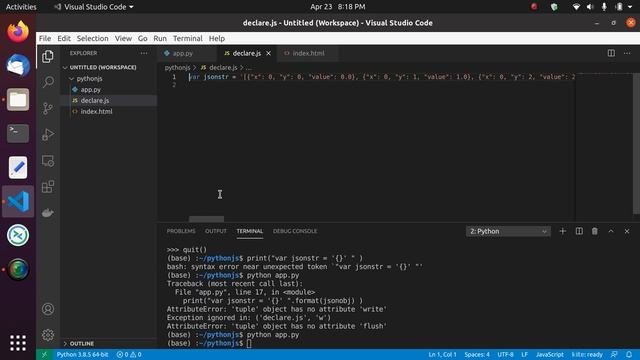640x360 pixels.
Task: Show notifications bell in status bar
Action: 629,354
